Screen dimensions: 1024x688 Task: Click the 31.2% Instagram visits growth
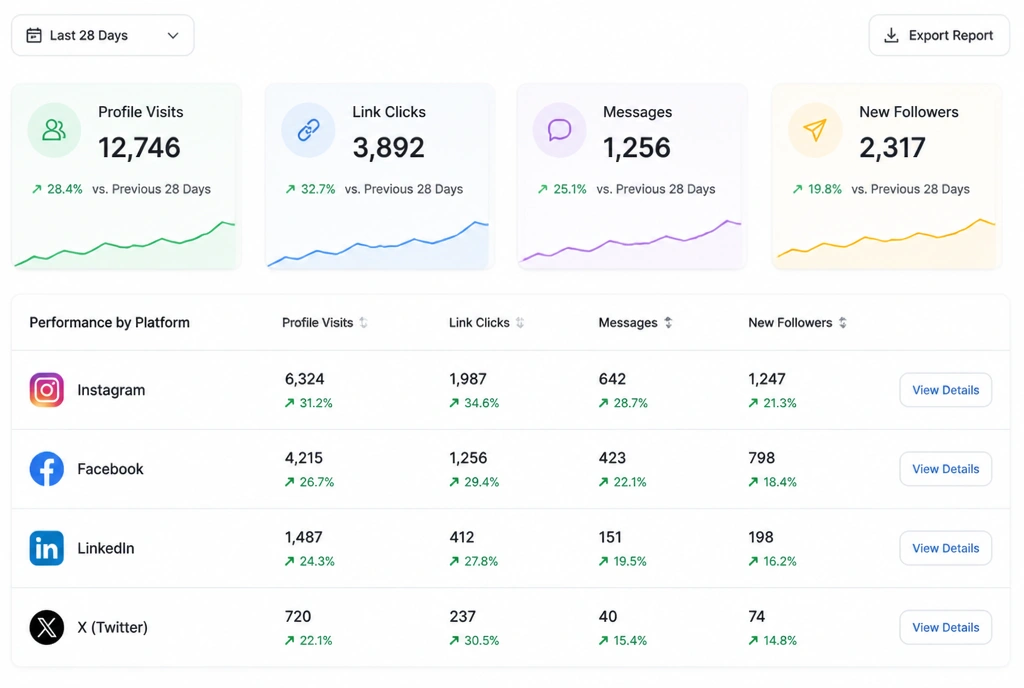coord(308,403)
